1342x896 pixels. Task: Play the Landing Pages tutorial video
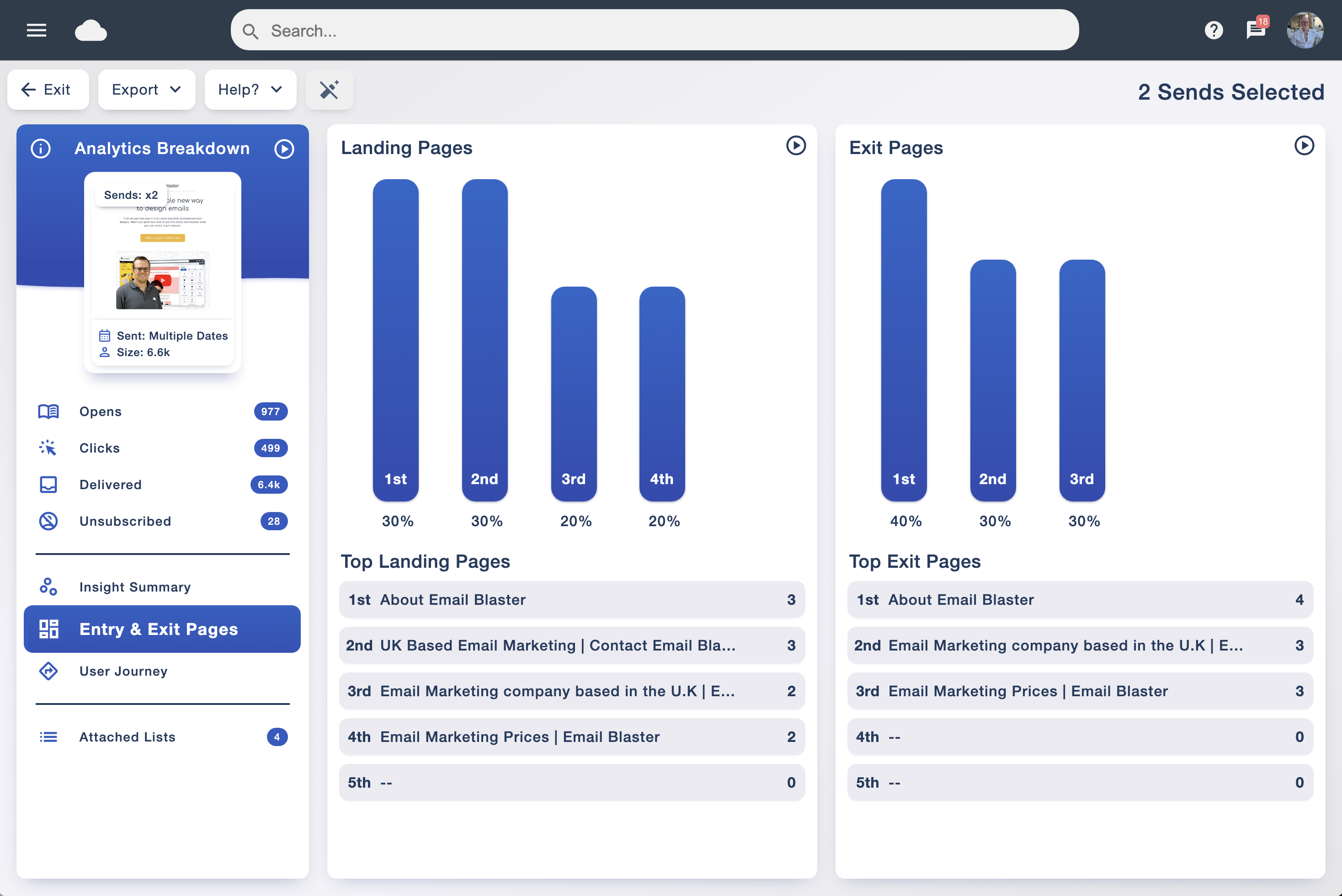(796, 146)
